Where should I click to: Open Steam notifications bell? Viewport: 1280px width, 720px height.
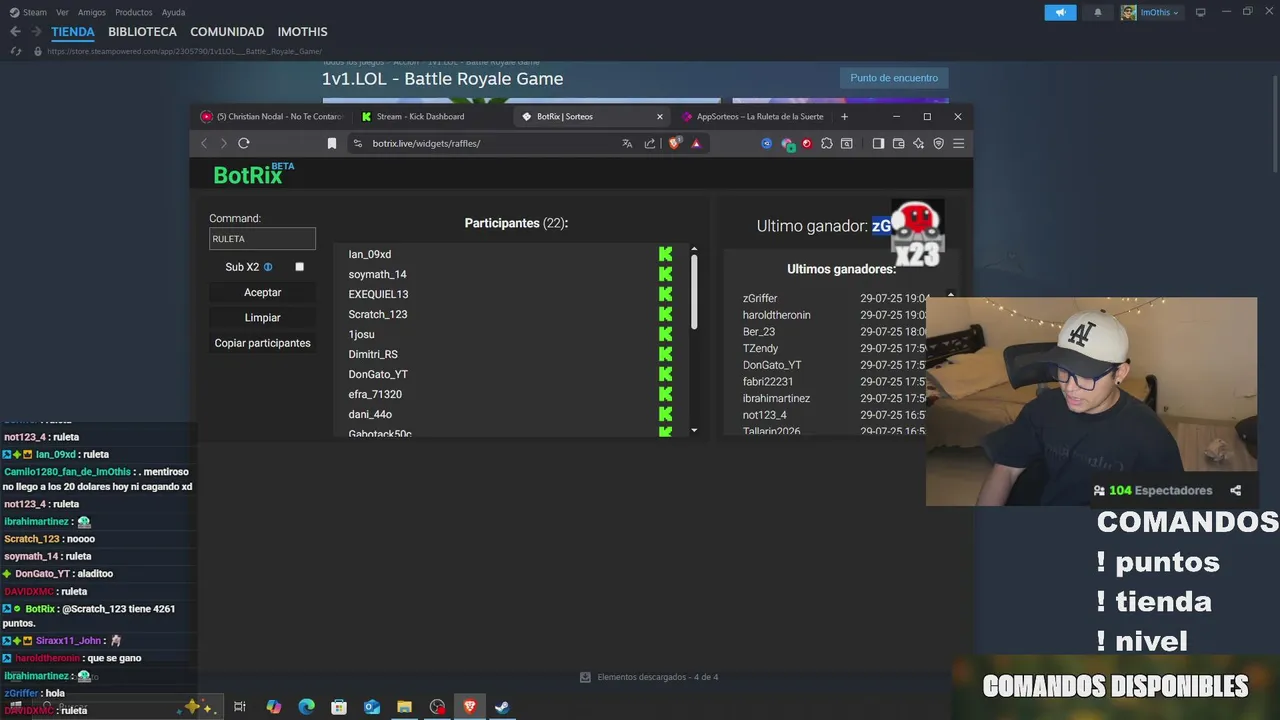pyautogui.click(x=1098, y=12)
